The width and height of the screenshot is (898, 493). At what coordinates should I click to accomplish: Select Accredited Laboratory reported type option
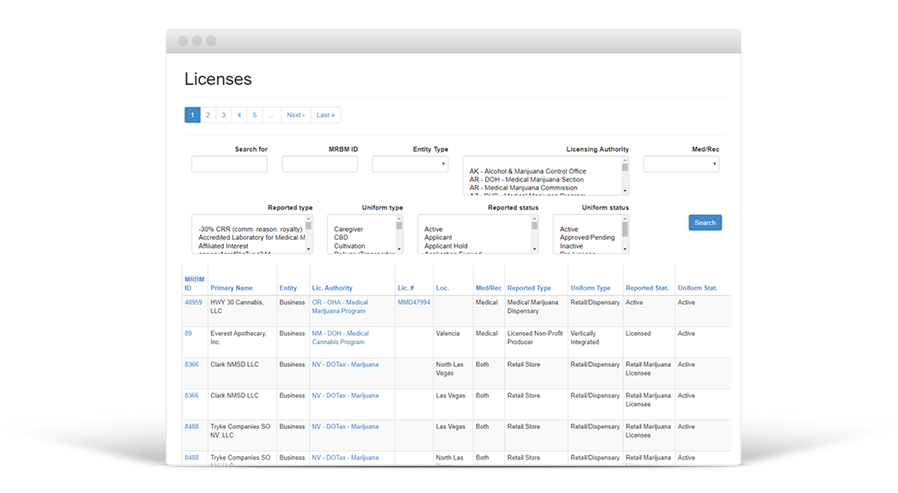coord(251,237)
